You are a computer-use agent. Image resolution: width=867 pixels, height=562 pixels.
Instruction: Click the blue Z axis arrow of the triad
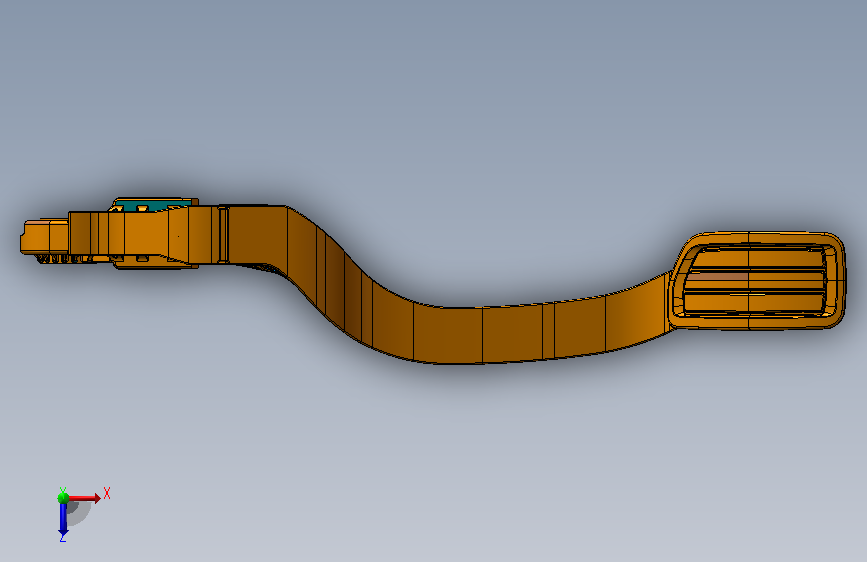pyautogui.click(x=63, y=520)
